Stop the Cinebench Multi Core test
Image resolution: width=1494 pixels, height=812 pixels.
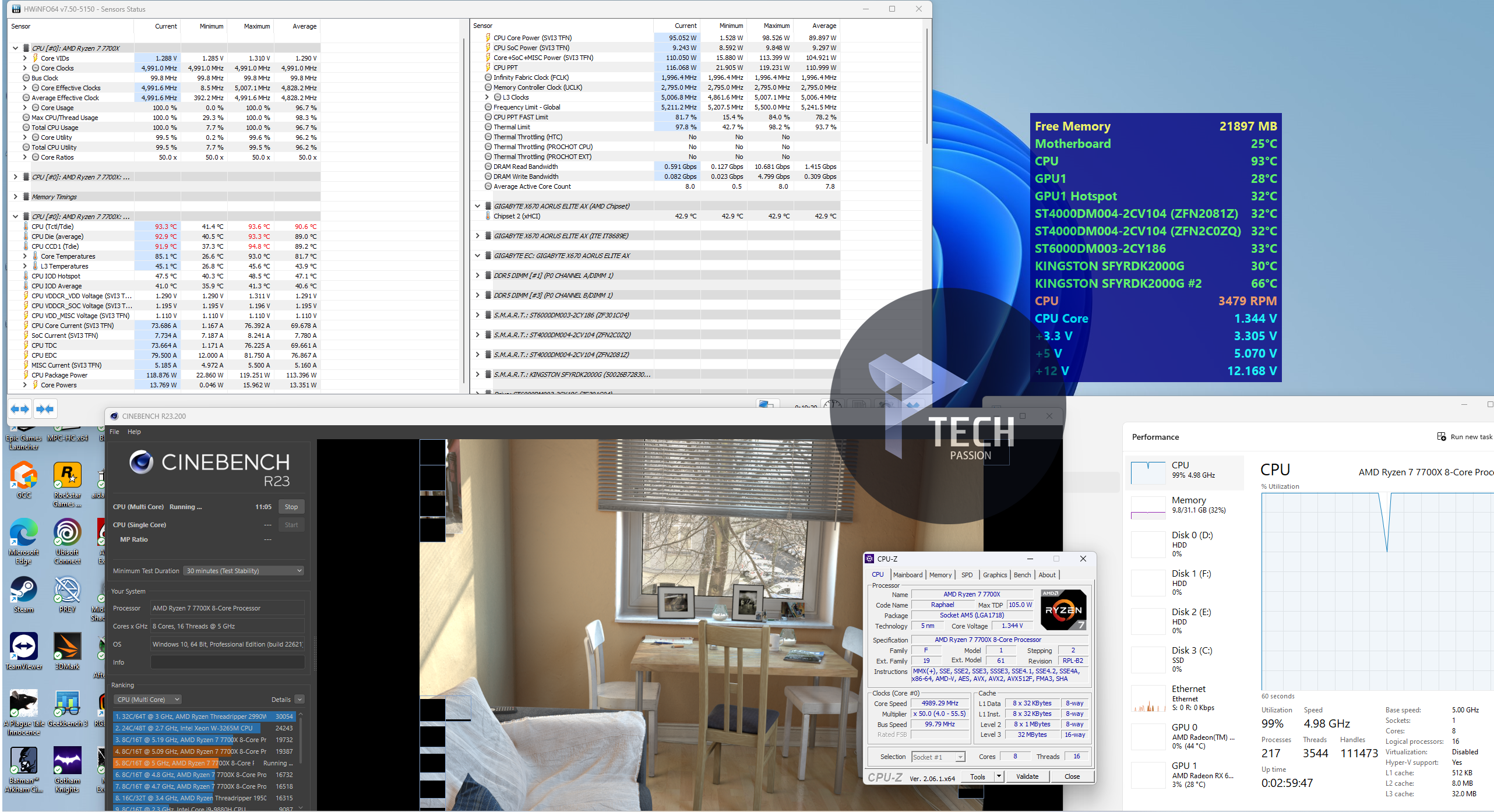coord(291,507)
